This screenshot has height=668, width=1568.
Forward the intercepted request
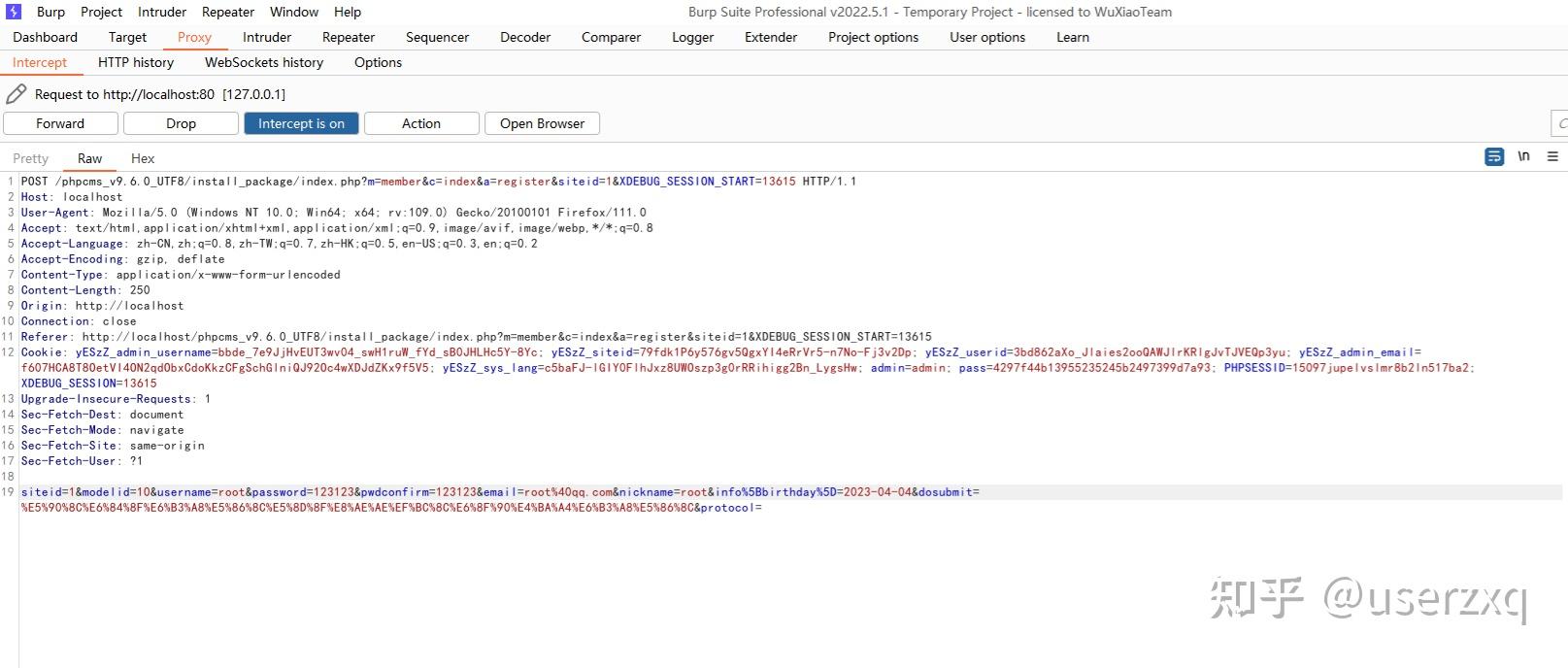point(60,123)
